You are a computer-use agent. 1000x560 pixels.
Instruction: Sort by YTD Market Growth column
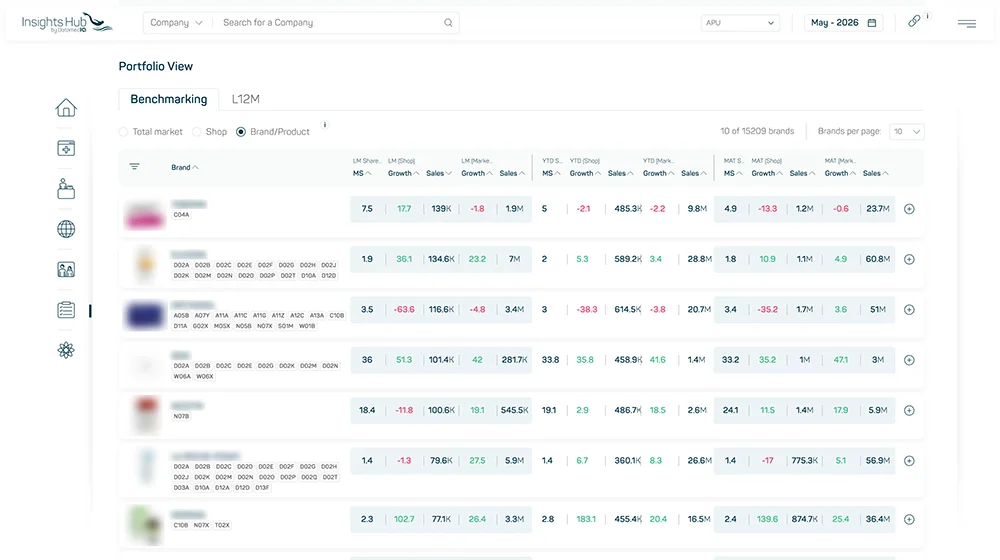(658, 173)
